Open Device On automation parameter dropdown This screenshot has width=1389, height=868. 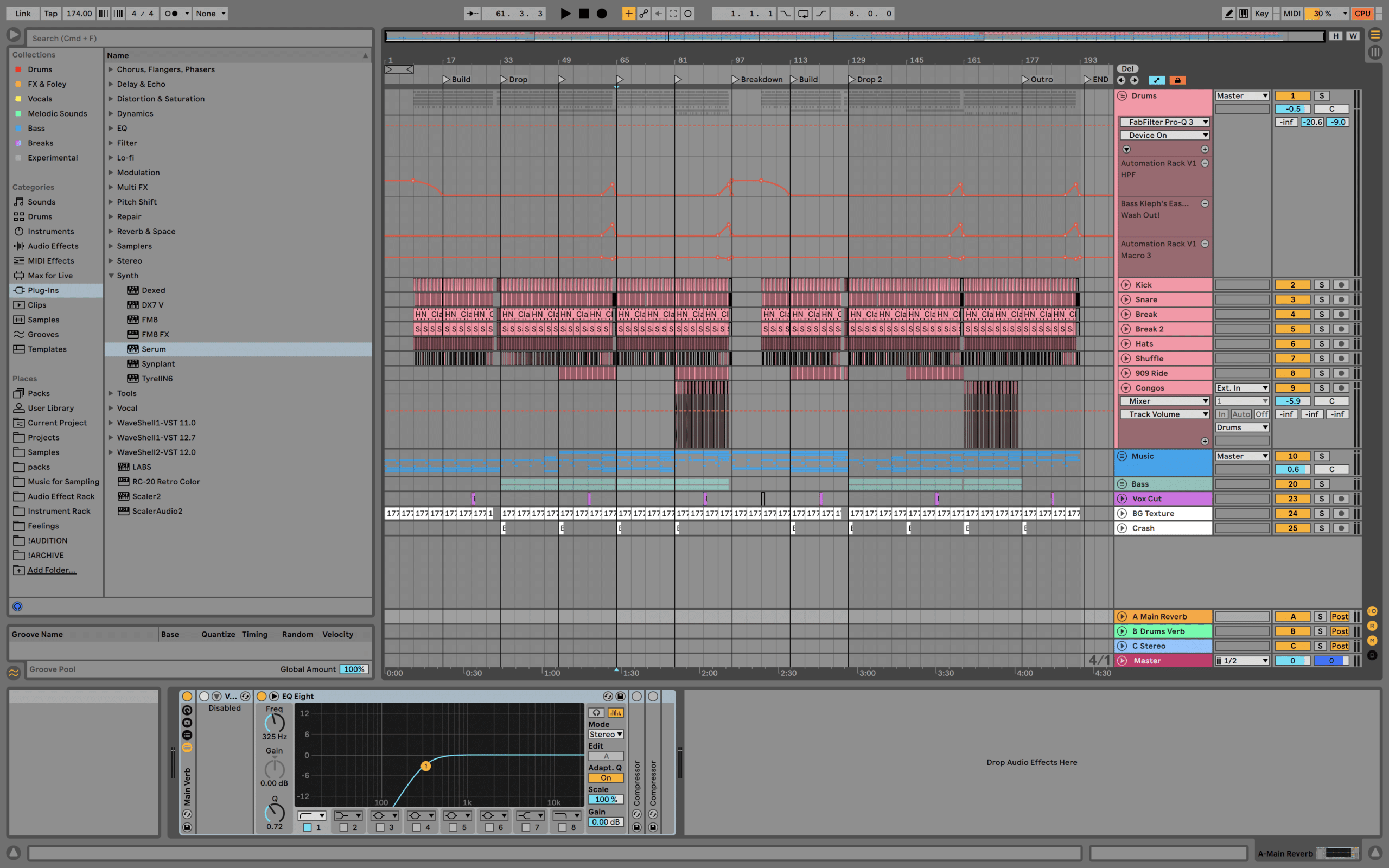pos(1165,136)
